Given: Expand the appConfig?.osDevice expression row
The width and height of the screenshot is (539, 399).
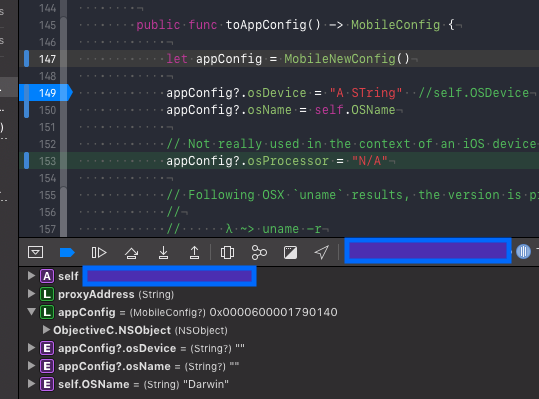Looking at the screenshot, I should (31, 348).
